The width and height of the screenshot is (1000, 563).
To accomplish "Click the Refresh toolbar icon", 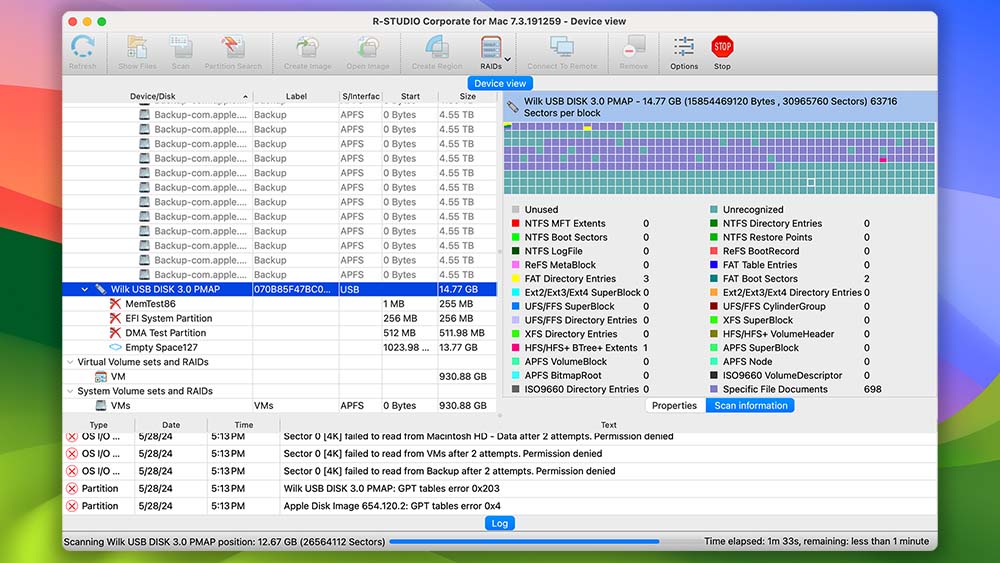I will [x=82, y=47].
